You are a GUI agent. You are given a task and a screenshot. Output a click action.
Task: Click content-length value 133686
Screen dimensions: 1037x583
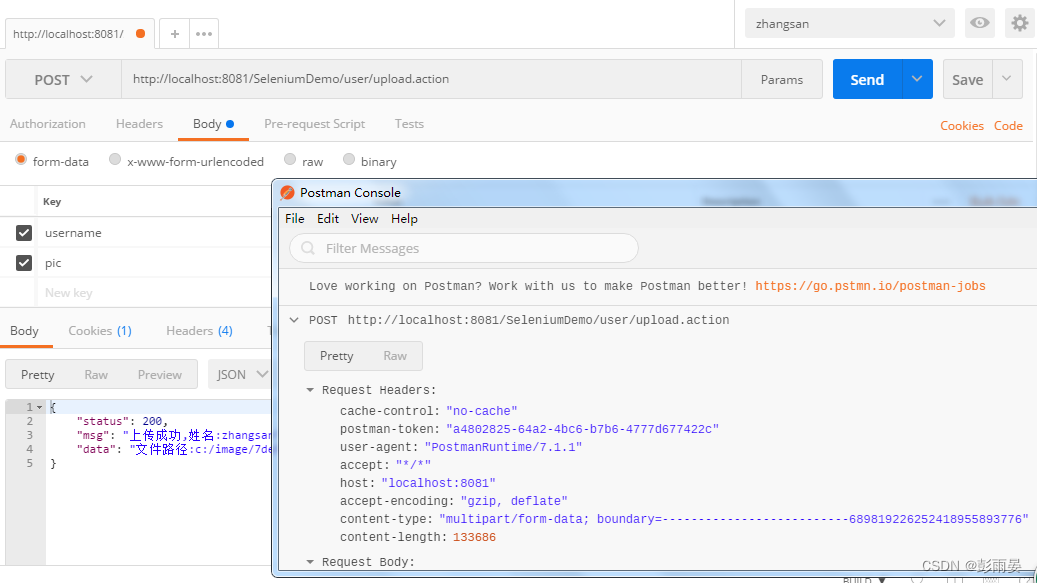pyautogui.click(x=474, y=537)
